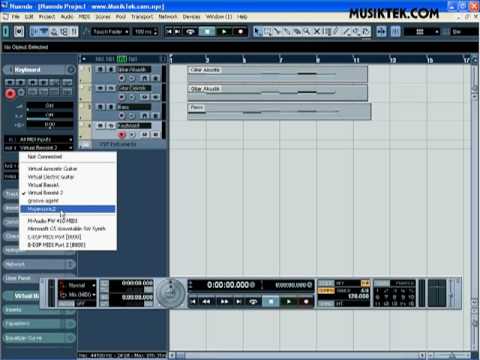Record-enable track 4 with red button
480x360 pixels.
coord(122,135)
